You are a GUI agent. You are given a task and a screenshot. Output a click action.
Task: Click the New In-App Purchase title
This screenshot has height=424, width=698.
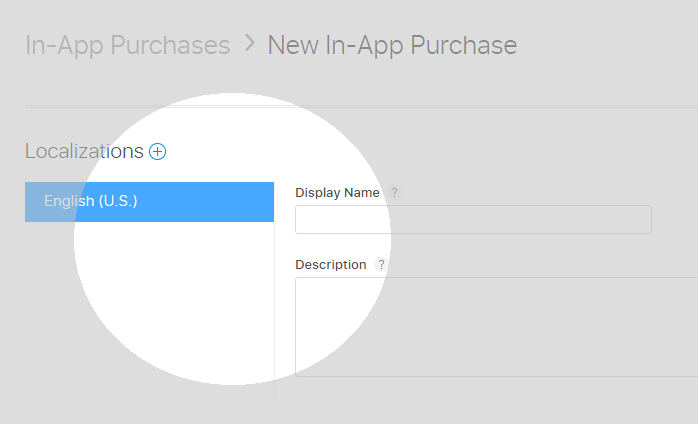tap(392, 45)
